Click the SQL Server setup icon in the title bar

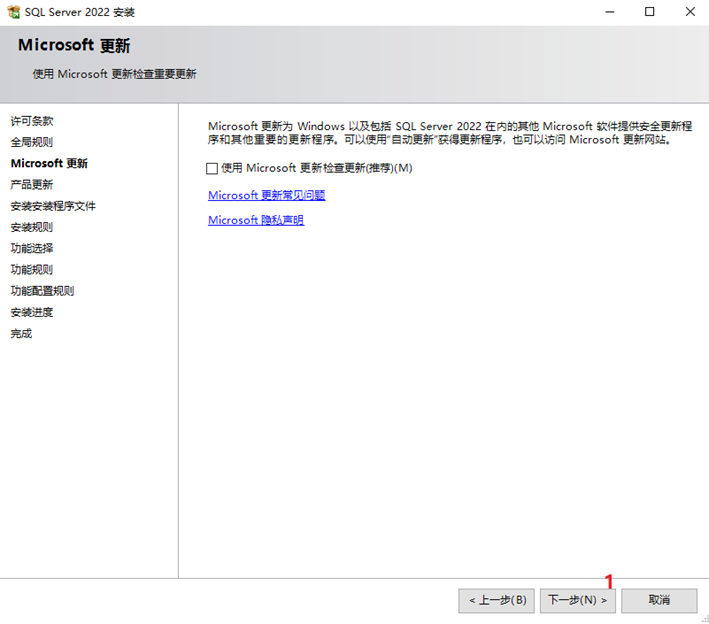(x=14, y=12)
